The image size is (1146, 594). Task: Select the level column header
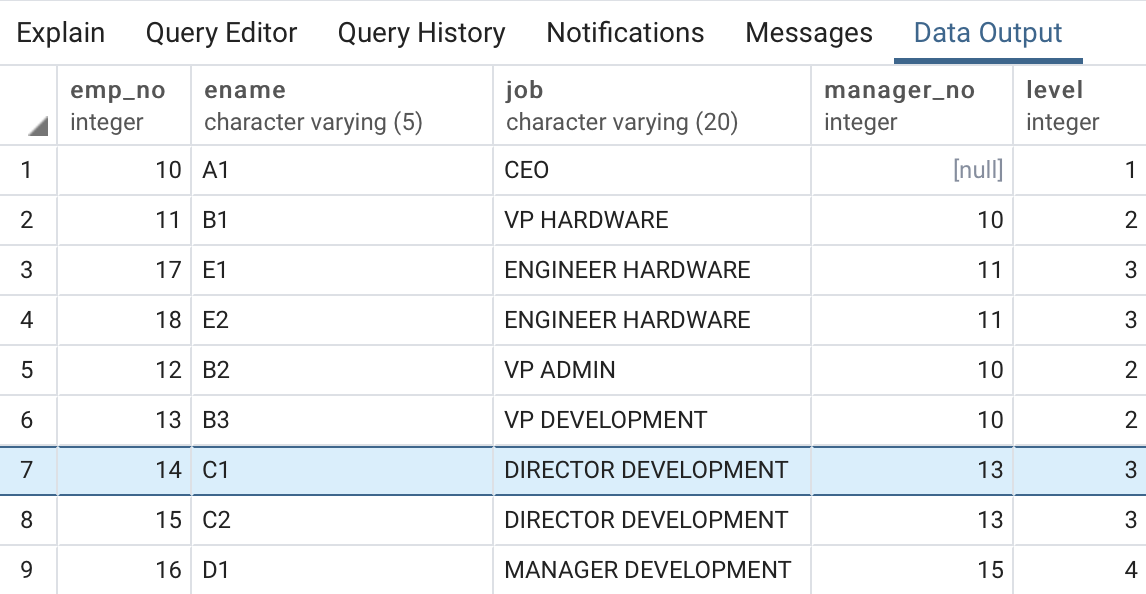pos(1078,106)
